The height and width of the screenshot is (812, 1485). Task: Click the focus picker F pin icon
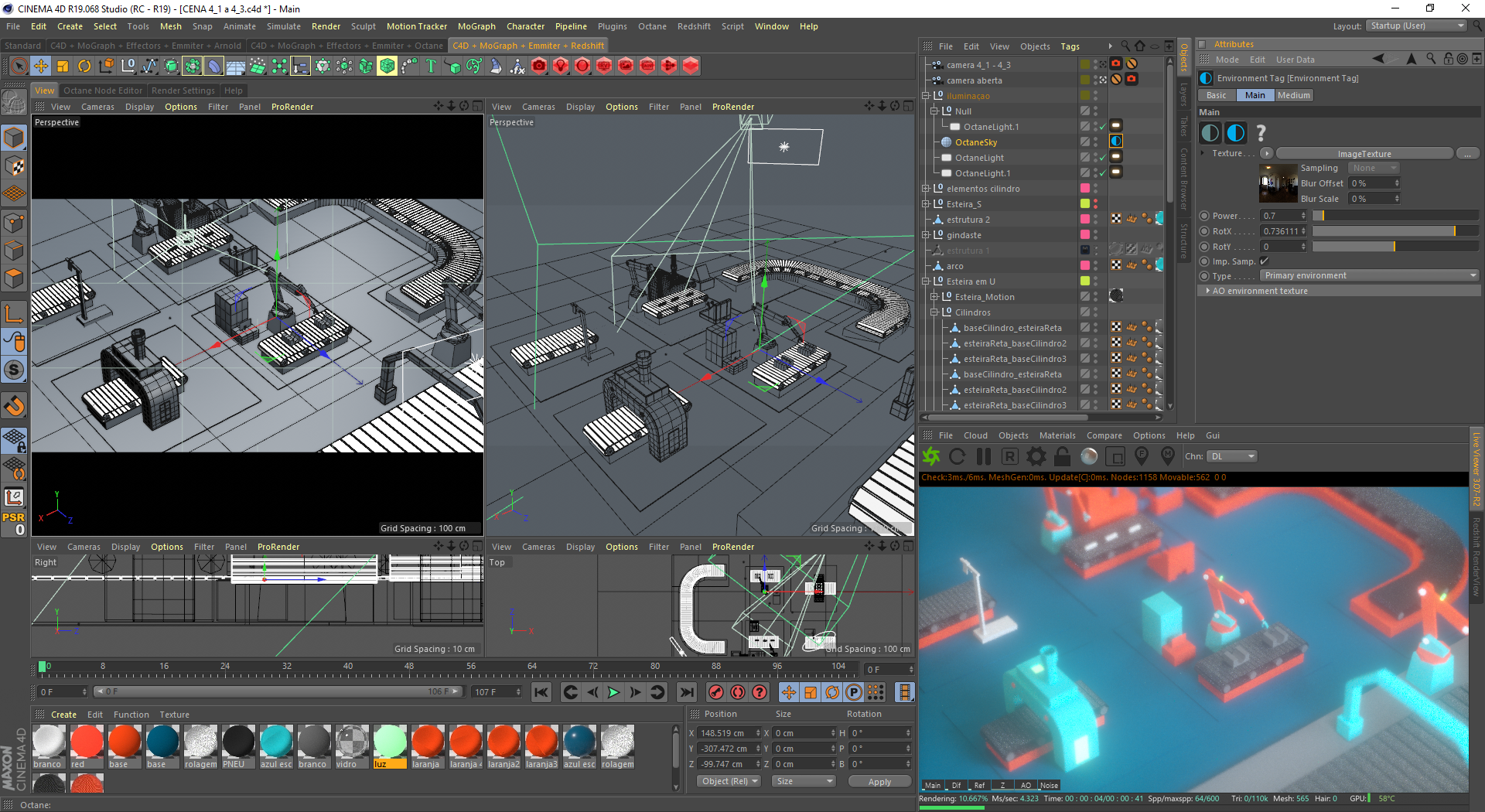click(x=1142, y=456)
